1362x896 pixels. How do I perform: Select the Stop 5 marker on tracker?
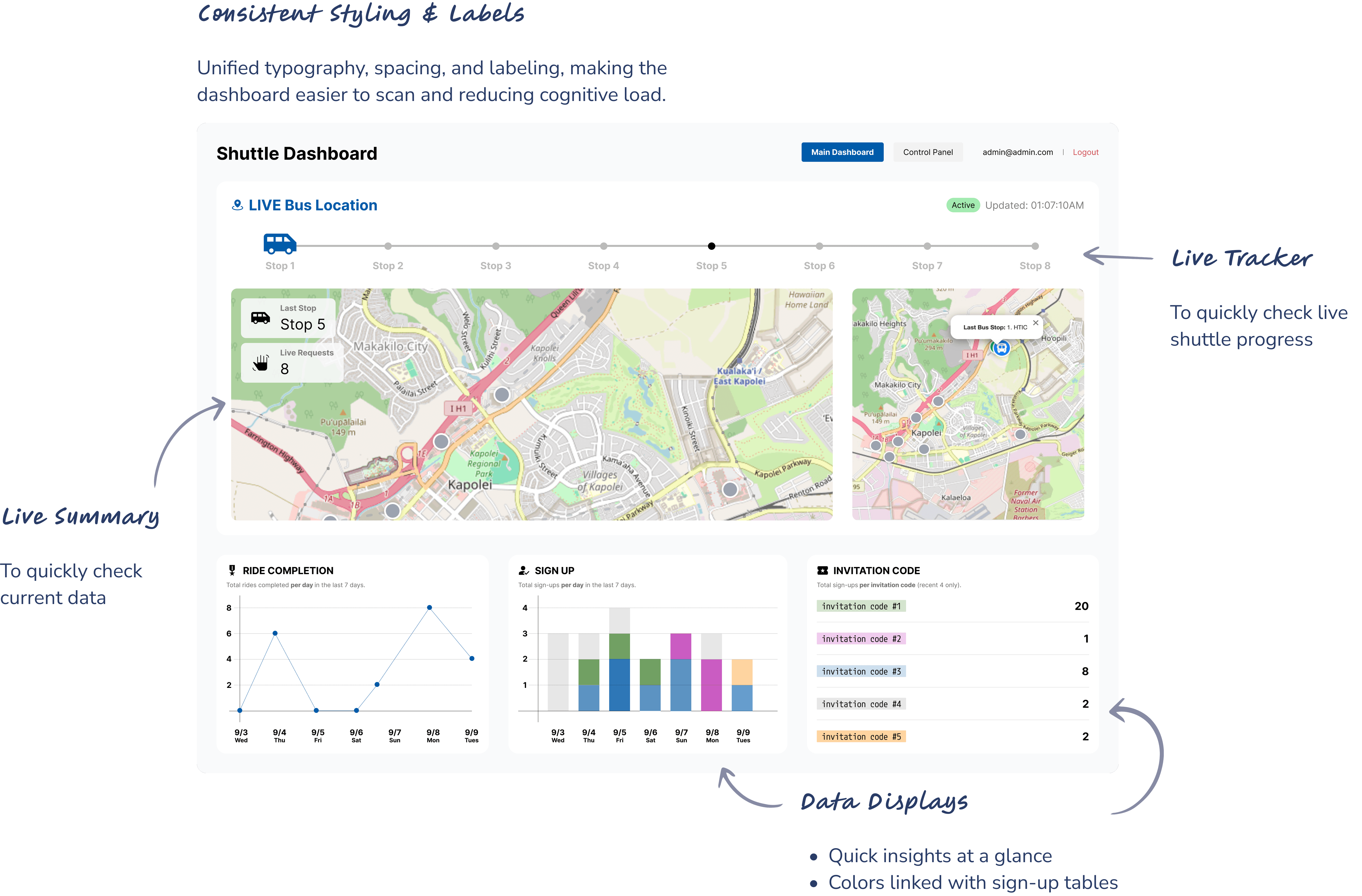(x=711, y=246)
